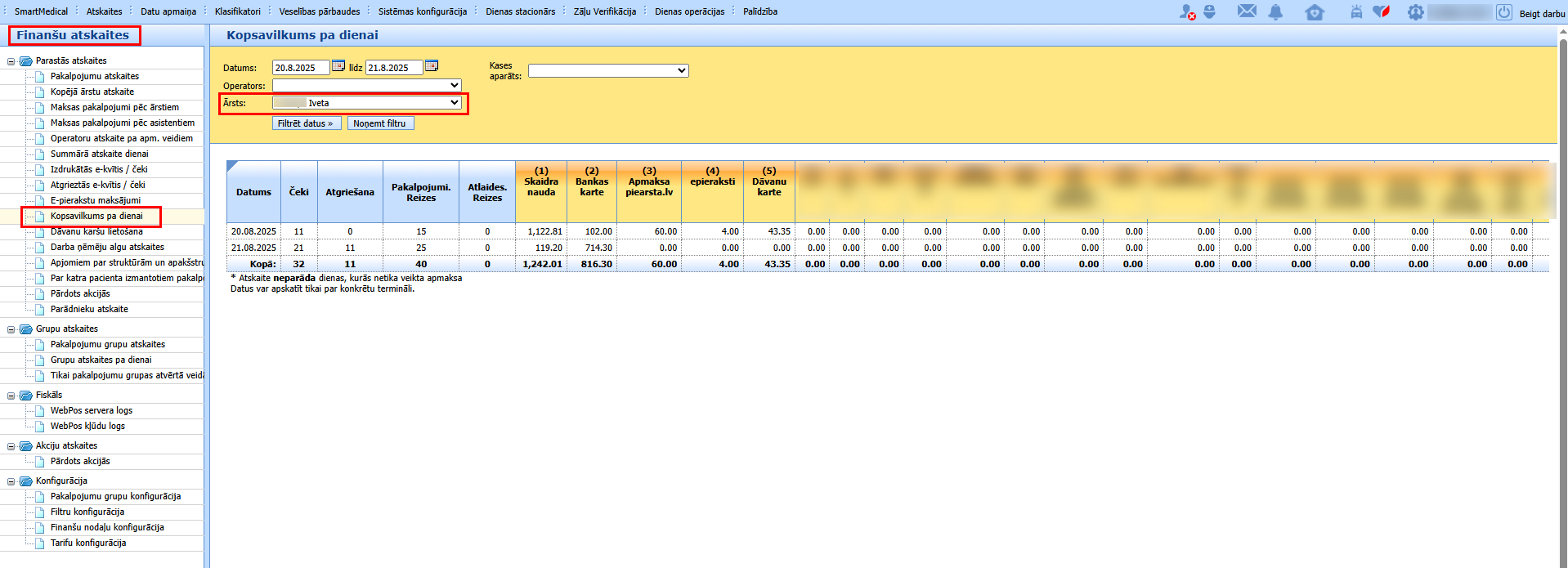
Task: Open Operatoru atskaite pa apm. veidiem
Action: [x=122, y=138]
